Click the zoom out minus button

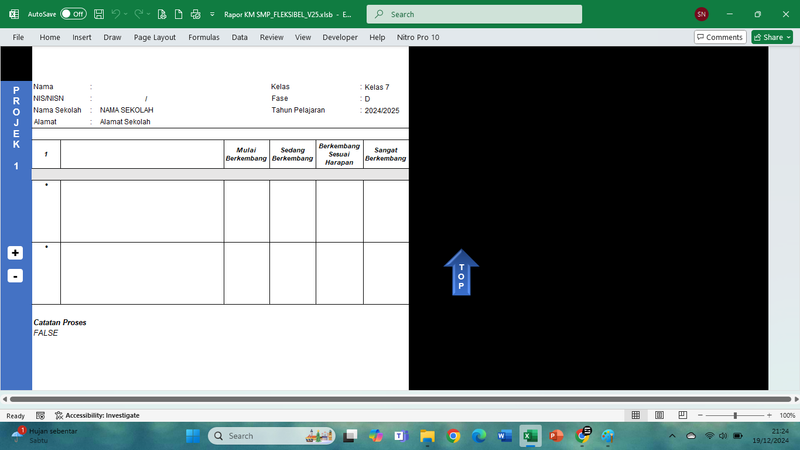pos(700,415)
